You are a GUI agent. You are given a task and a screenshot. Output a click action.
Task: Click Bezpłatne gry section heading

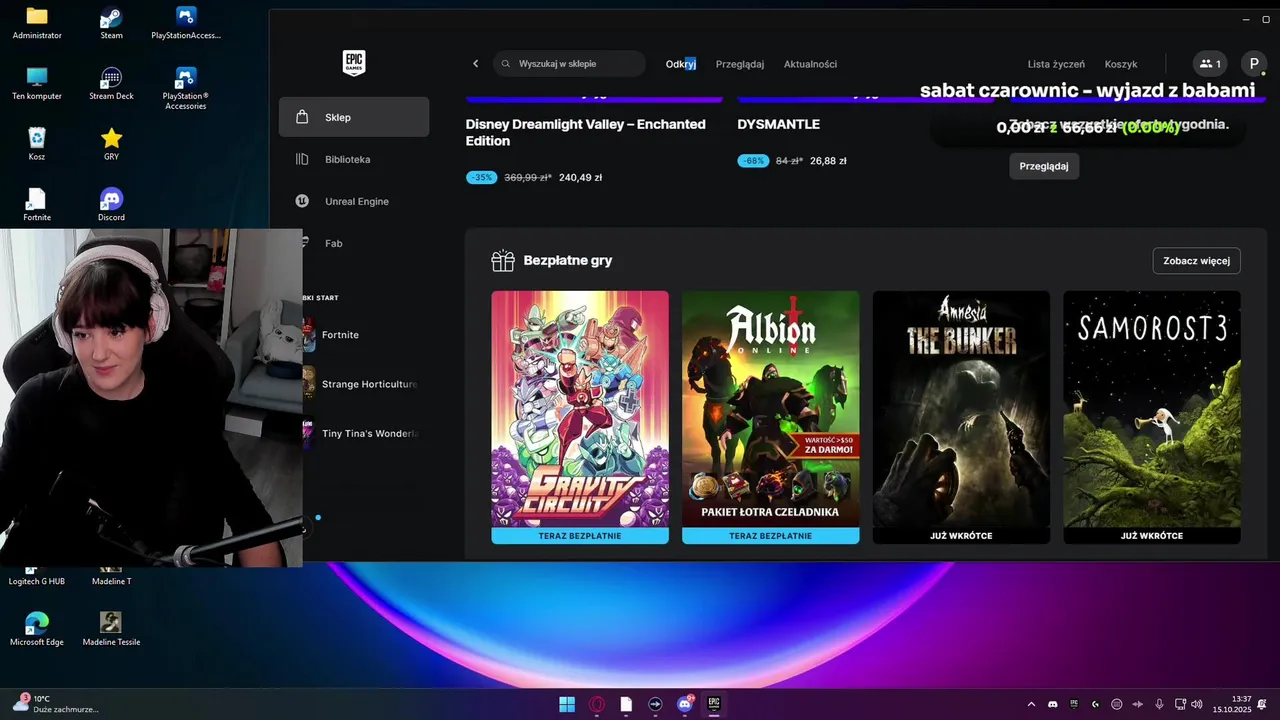[x=568, y=261]
